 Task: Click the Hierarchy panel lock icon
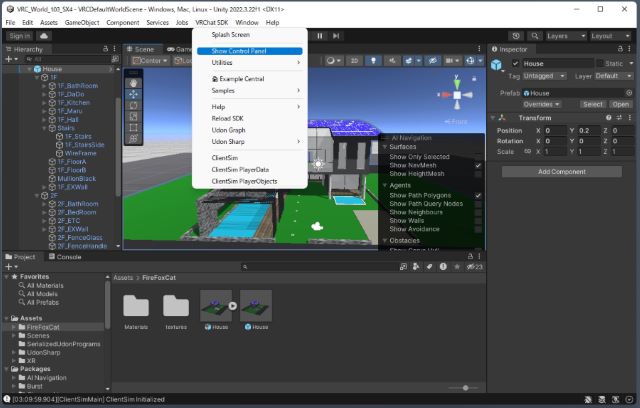coord(105,49)
